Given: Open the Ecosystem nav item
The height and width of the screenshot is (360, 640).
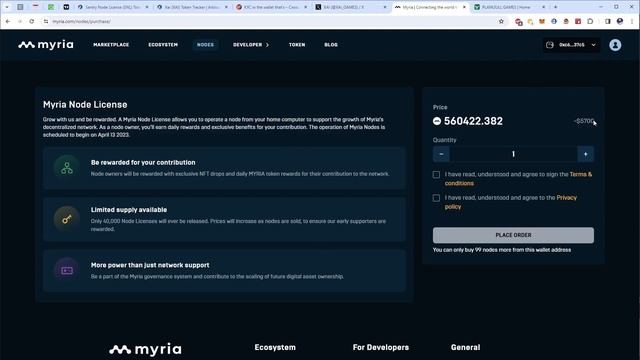Looking at the screenshot, I should (x=163, y=44).
